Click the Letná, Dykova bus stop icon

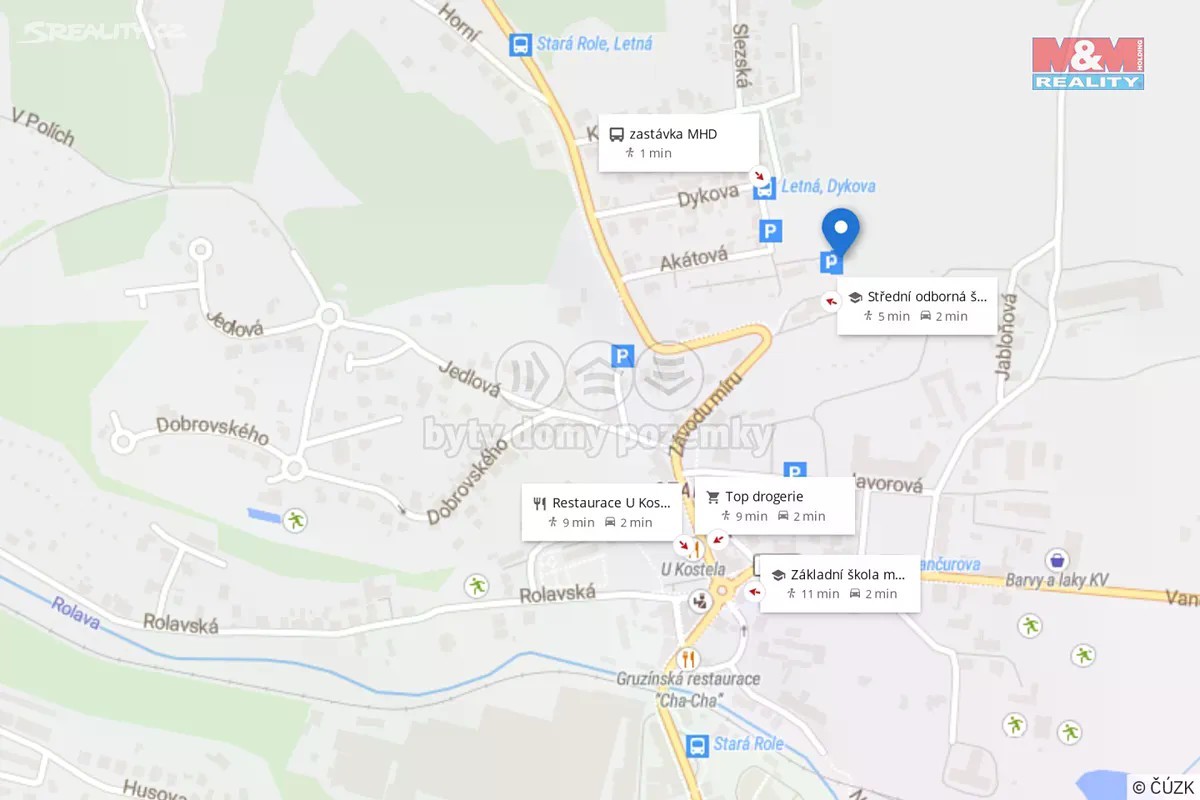tap(765, 187)
